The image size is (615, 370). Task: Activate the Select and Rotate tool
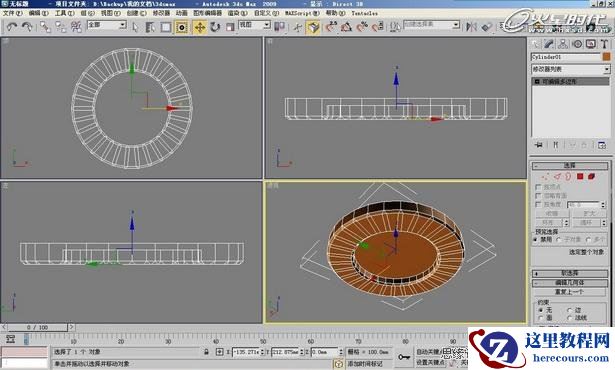[215, 27]
